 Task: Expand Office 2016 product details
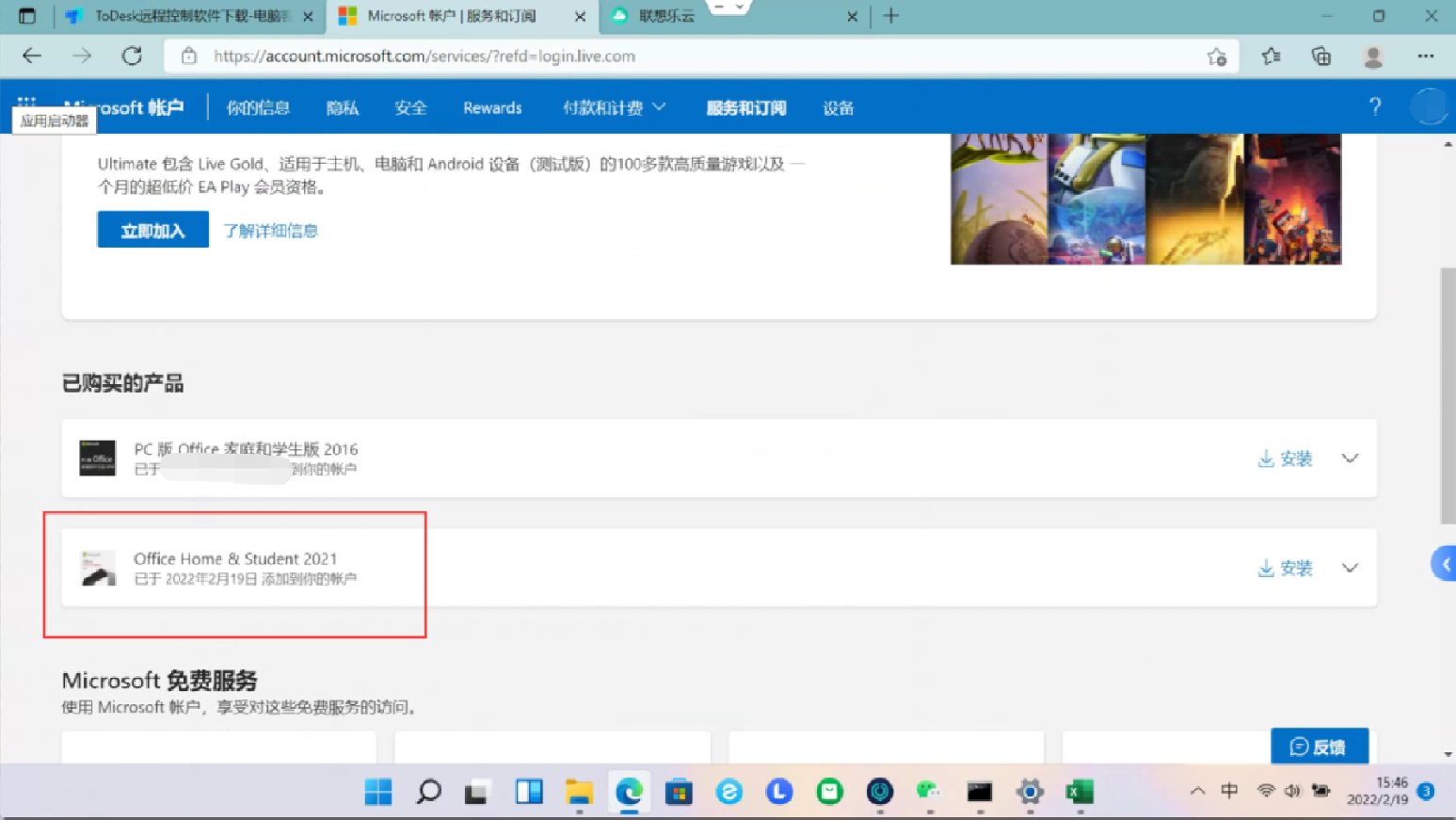pyautogui.click(x=1350, y=458)
